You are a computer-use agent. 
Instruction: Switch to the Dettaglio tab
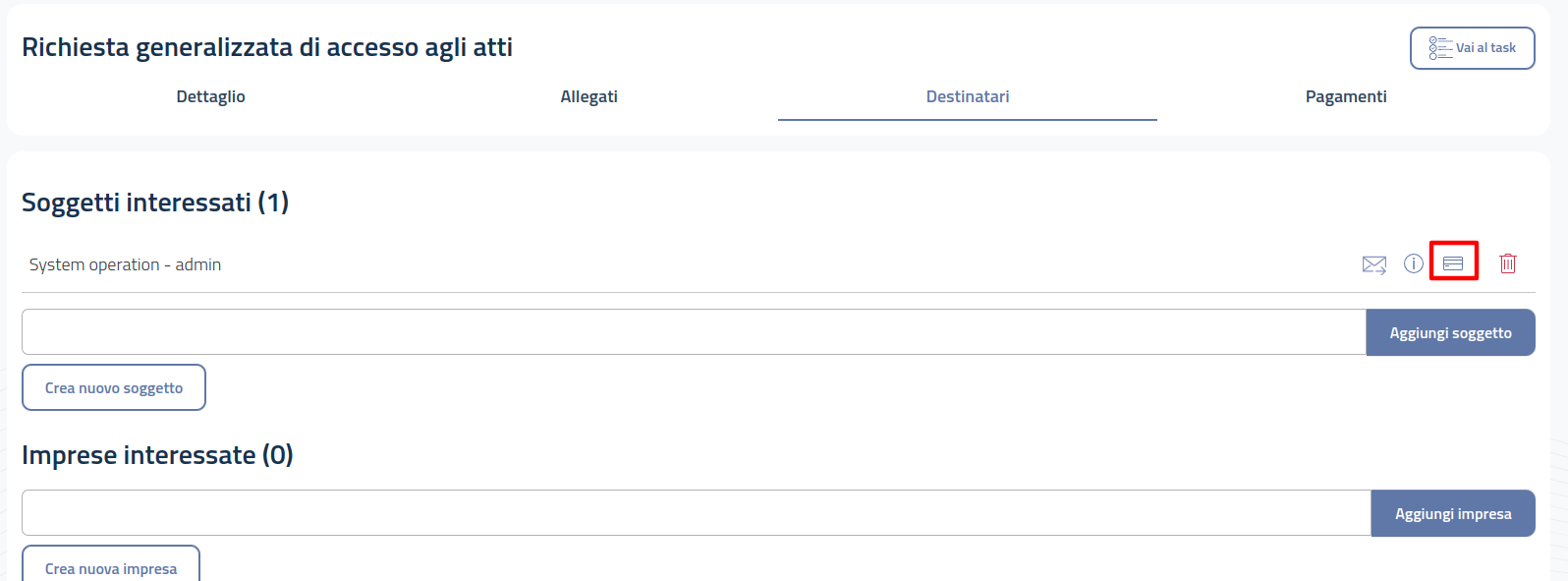point(210,96)
